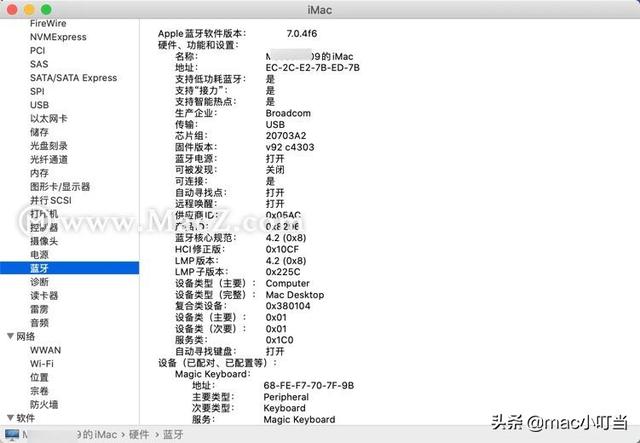640x443 pixels.
Task: Click the Peripheral major type value
Action: tap(286, 397)
